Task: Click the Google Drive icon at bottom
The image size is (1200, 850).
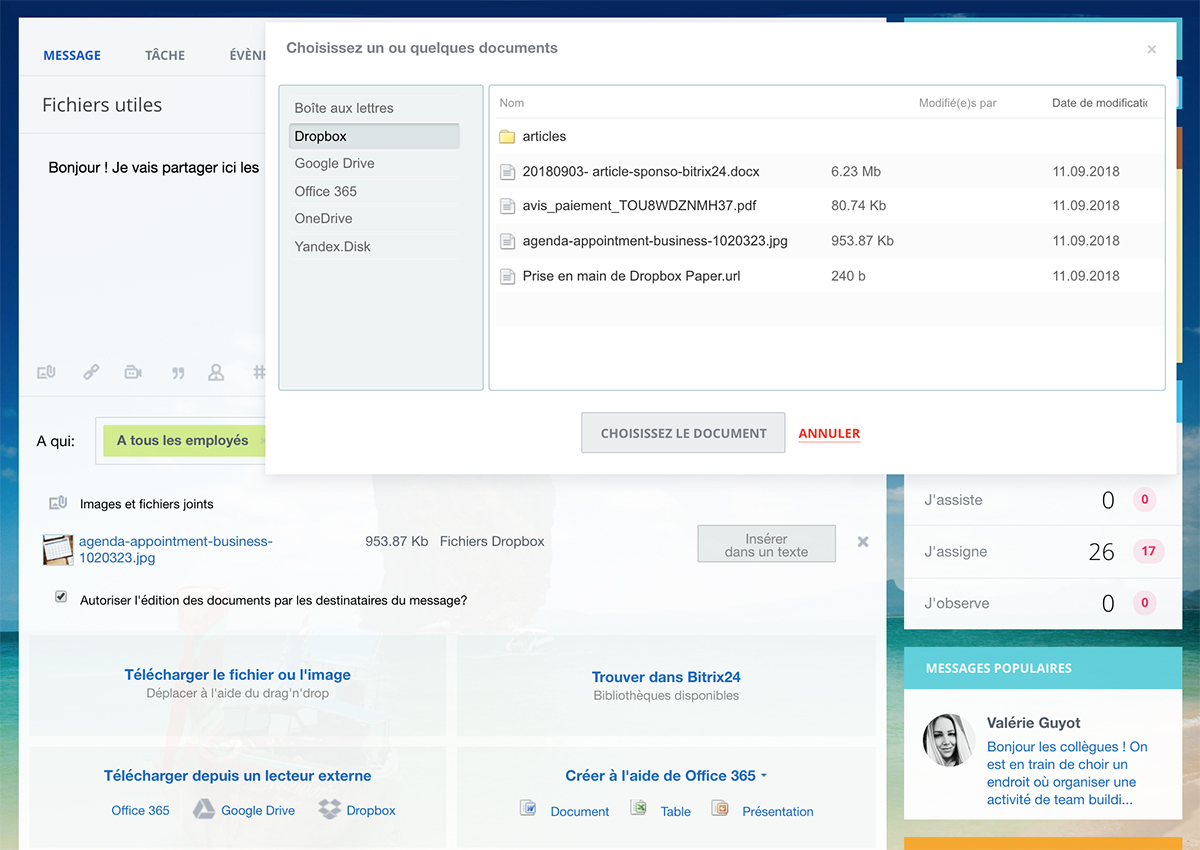Action: 204,809
